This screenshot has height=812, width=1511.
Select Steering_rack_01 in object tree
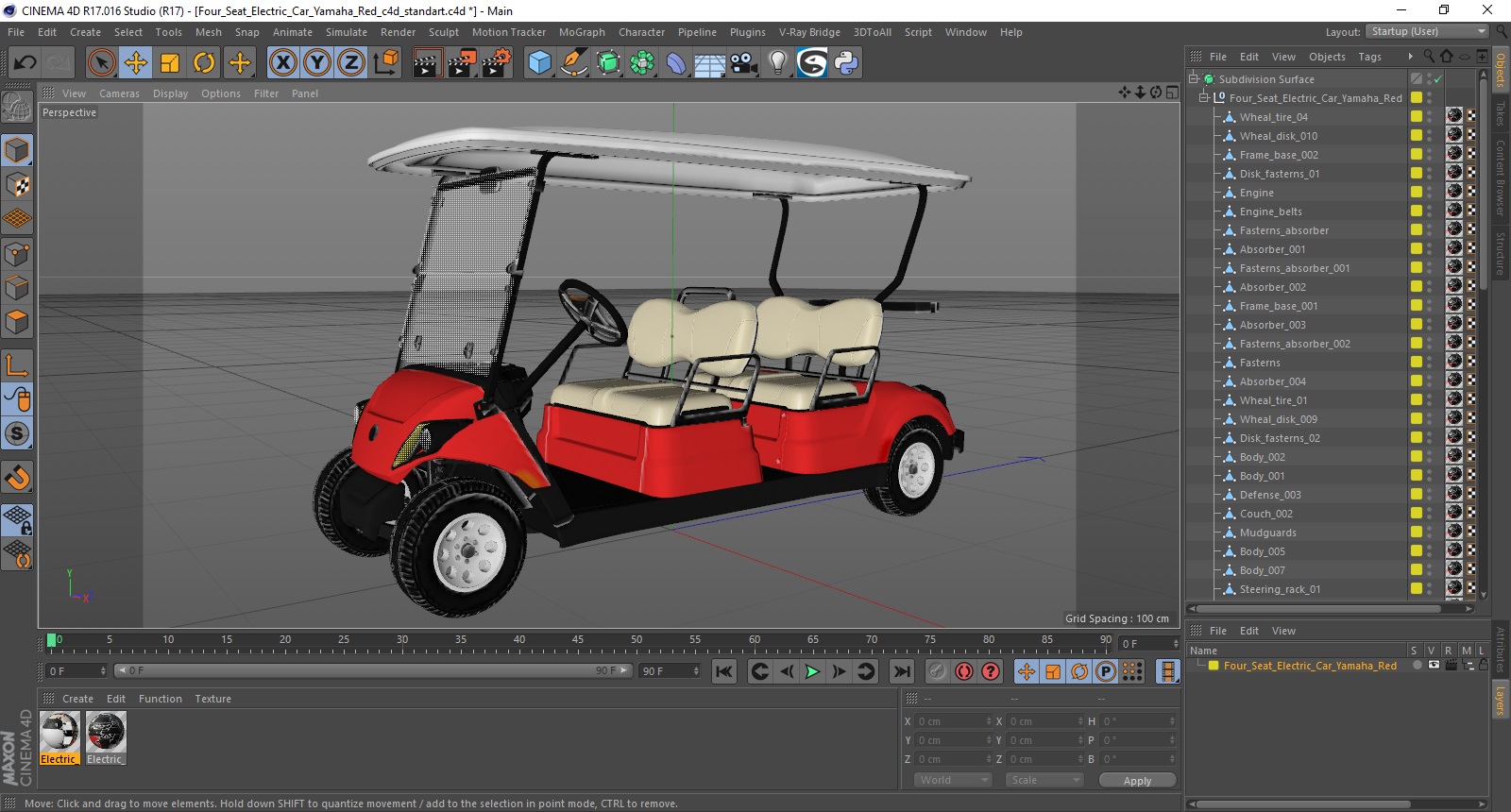click(1280, 589)
